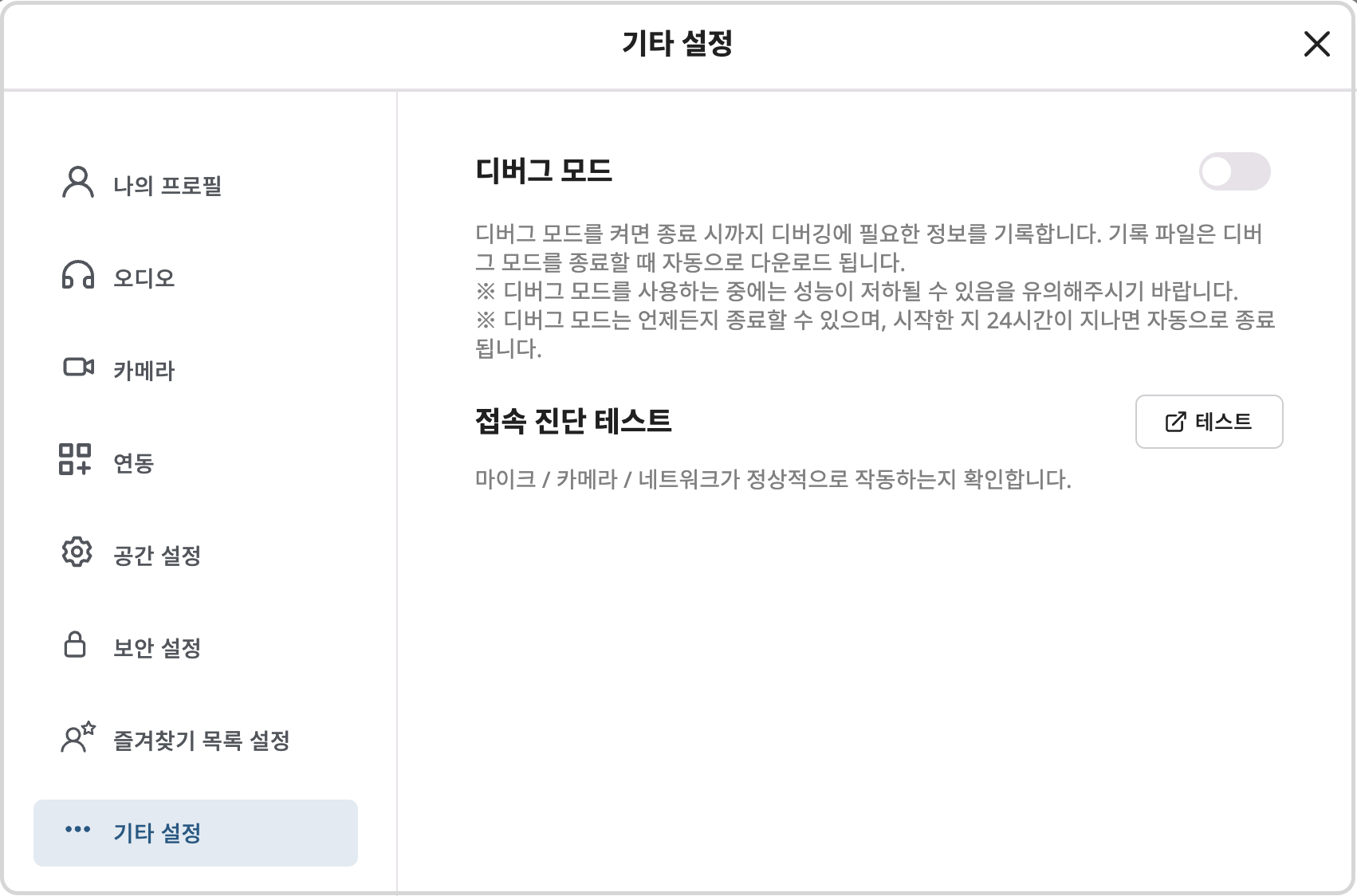Screen dimensions: 1357x896
Task: Click the camera icon in sidebar
Action: tap(77, 369)
